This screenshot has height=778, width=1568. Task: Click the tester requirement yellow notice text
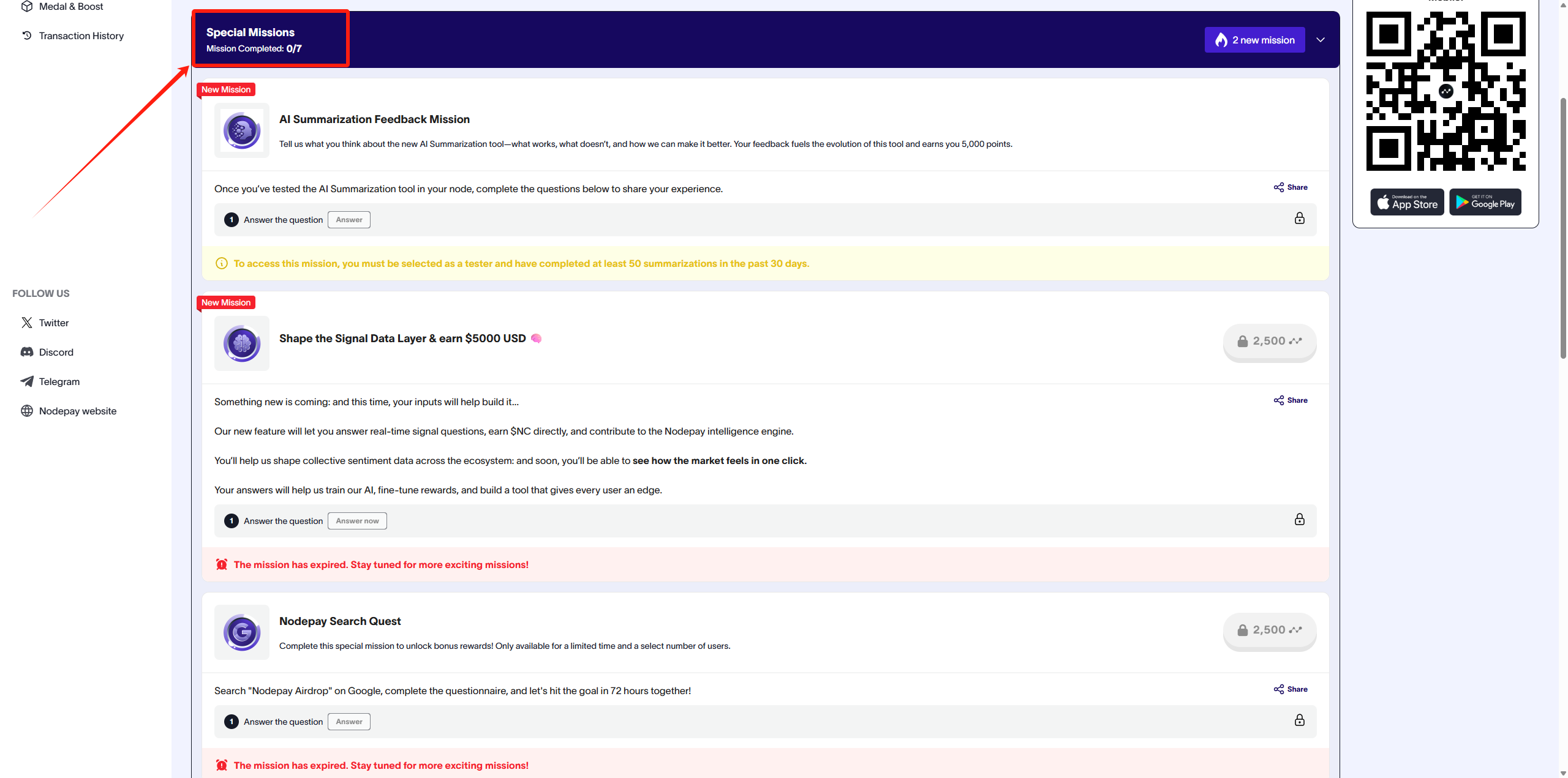click(521, 263)
